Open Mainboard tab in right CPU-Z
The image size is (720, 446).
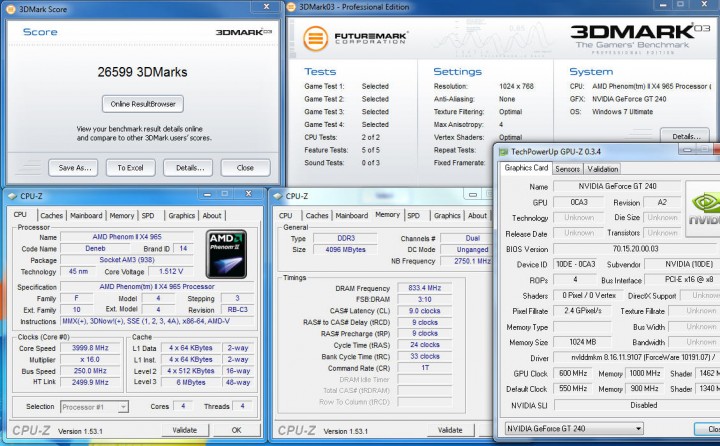pos(352,215)
